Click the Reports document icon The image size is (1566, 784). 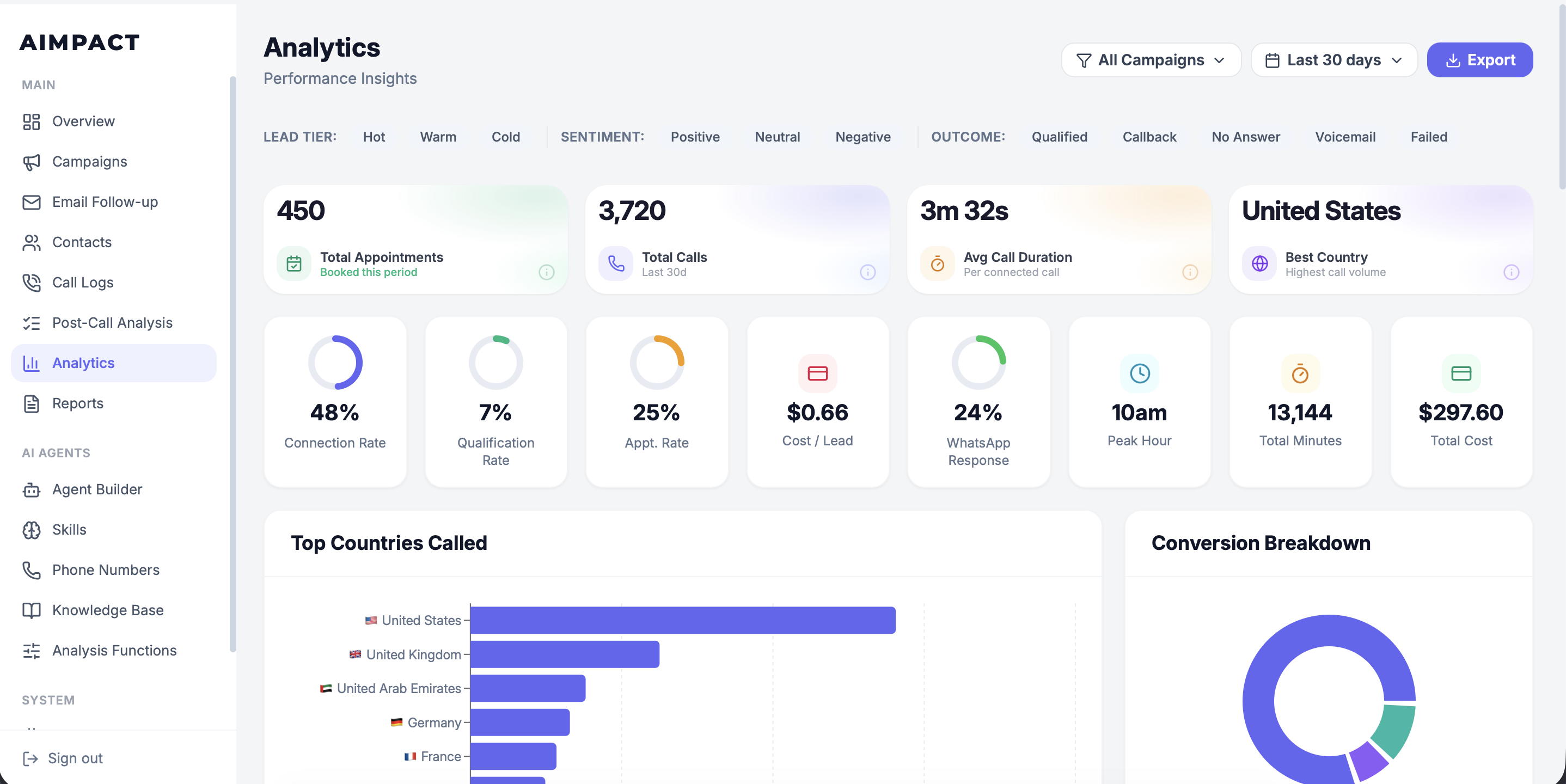point(32,403)
